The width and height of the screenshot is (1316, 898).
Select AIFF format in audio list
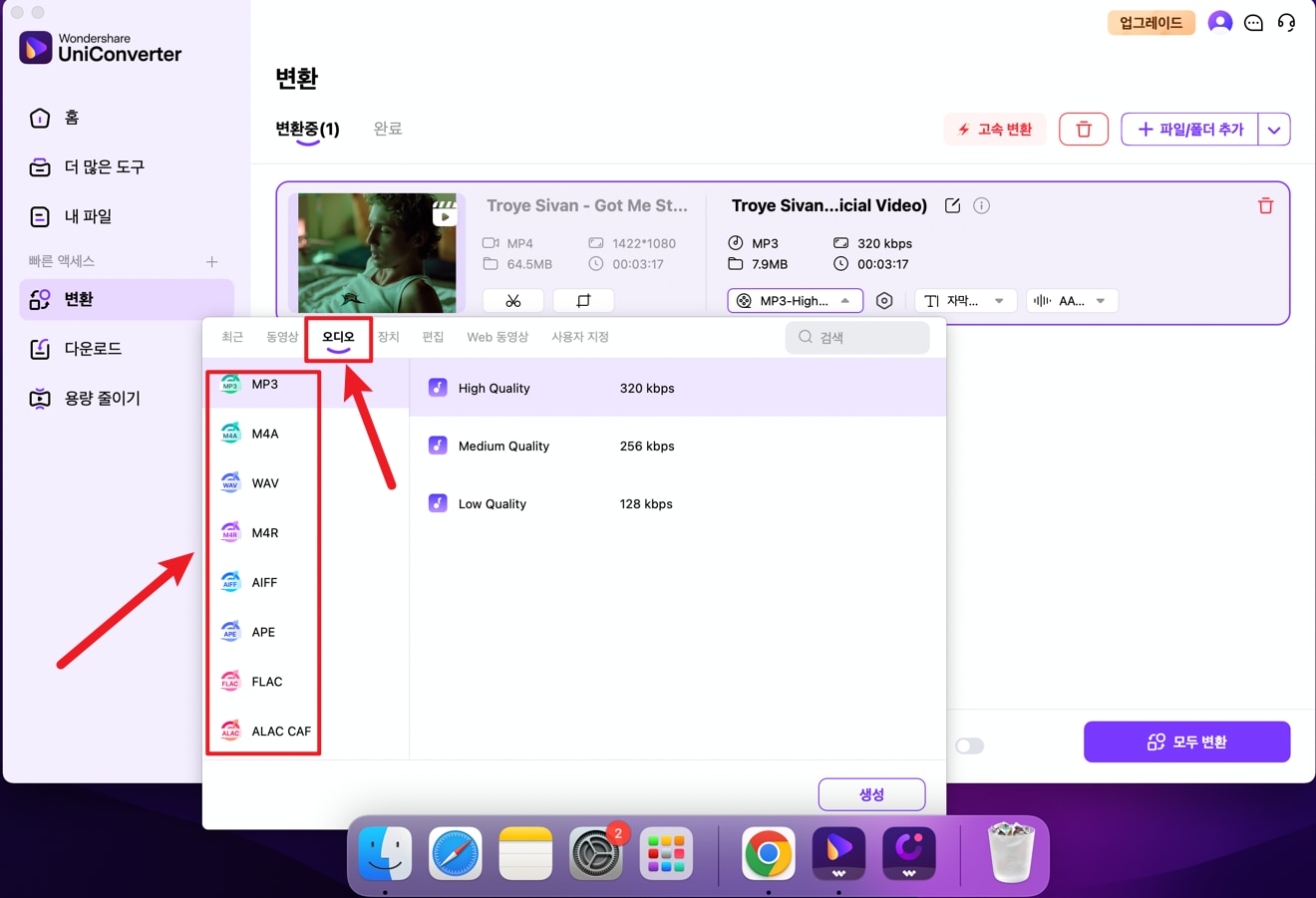point(306,582)
